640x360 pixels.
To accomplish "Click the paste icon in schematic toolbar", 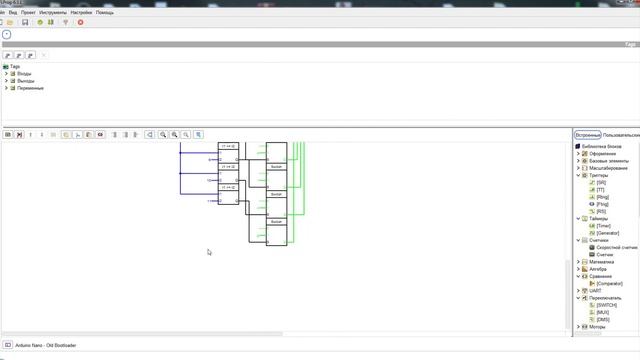I will [89, 135].
